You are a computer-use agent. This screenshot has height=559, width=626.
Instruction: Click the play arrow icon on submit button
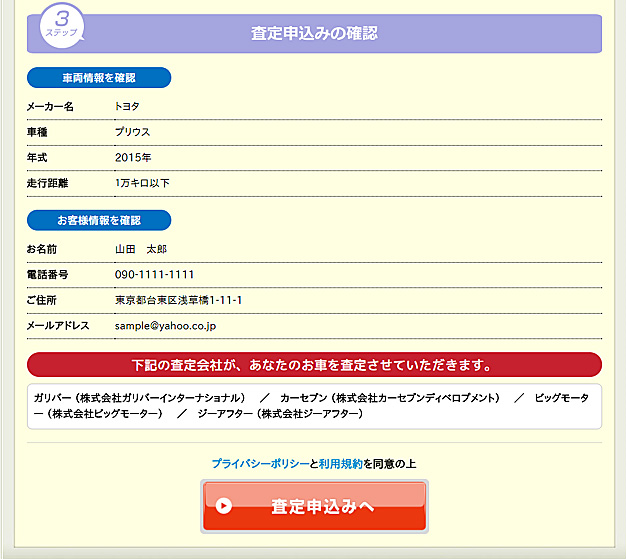(224, 506)
